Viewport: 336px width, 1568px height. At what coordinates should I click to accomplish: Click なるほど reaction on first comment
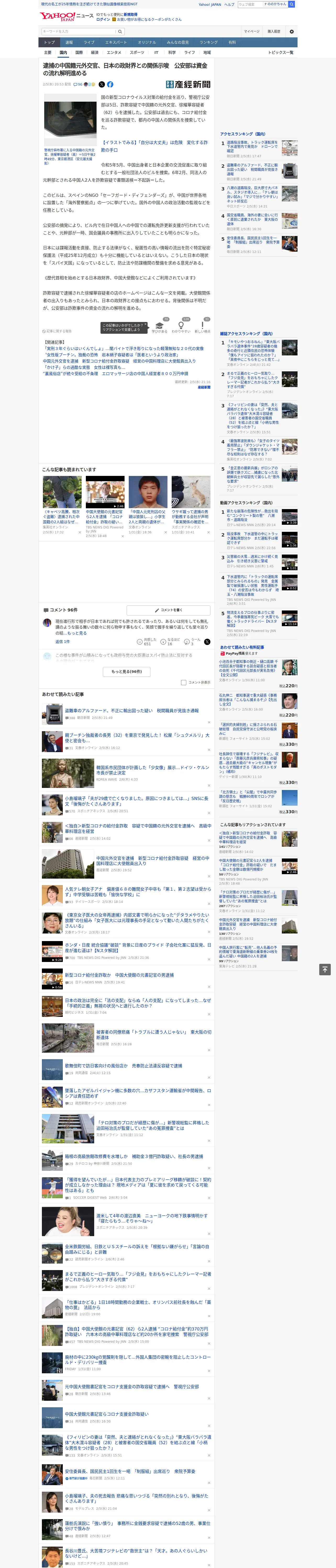pos(170,642)
